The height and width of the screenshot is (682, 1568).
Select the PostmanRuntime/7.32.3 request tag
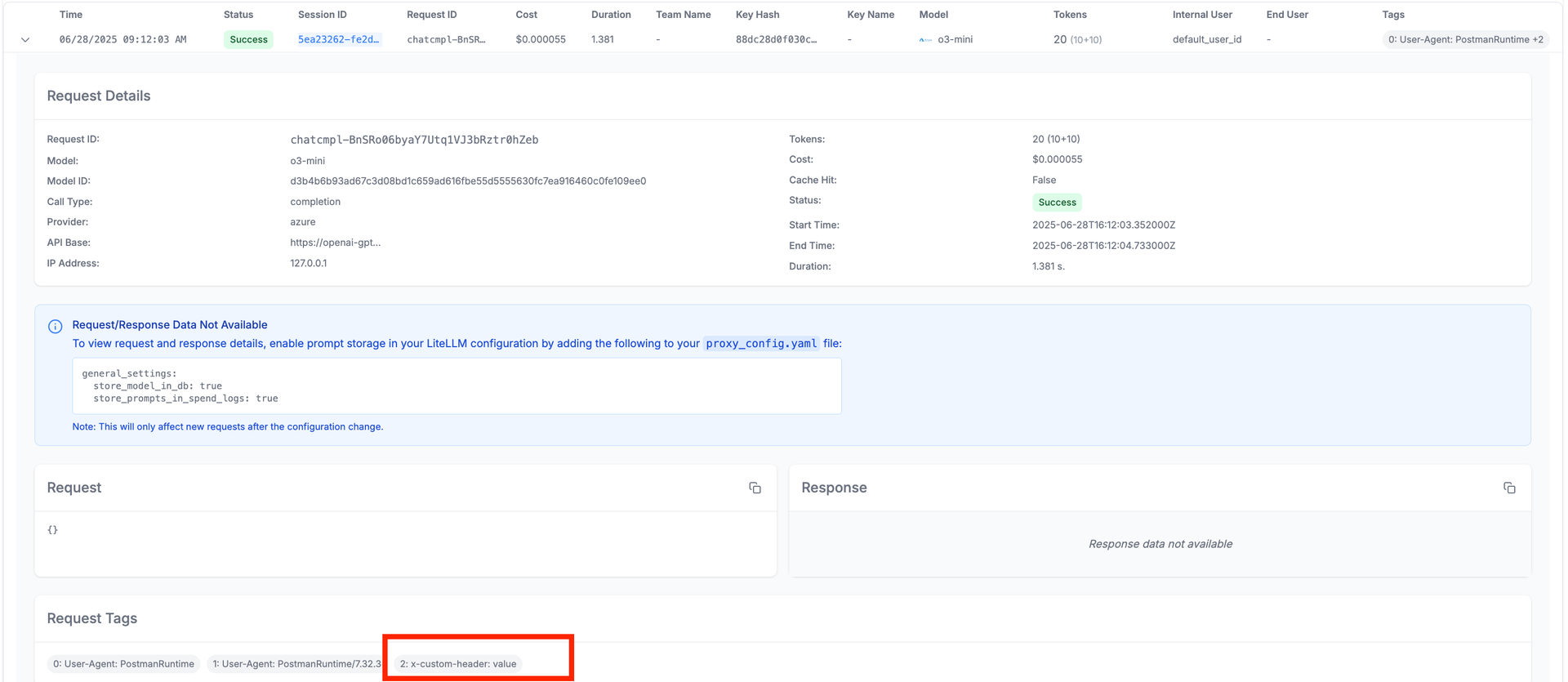pyautogui.click(x=296, y=664)
